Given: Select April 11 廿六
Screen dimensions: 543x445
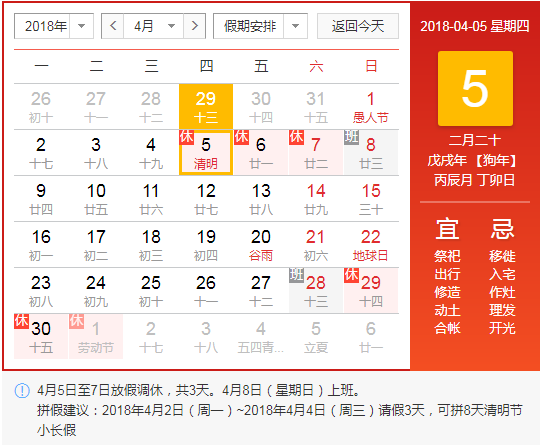Looking at the screenshot, I should 151,199.
